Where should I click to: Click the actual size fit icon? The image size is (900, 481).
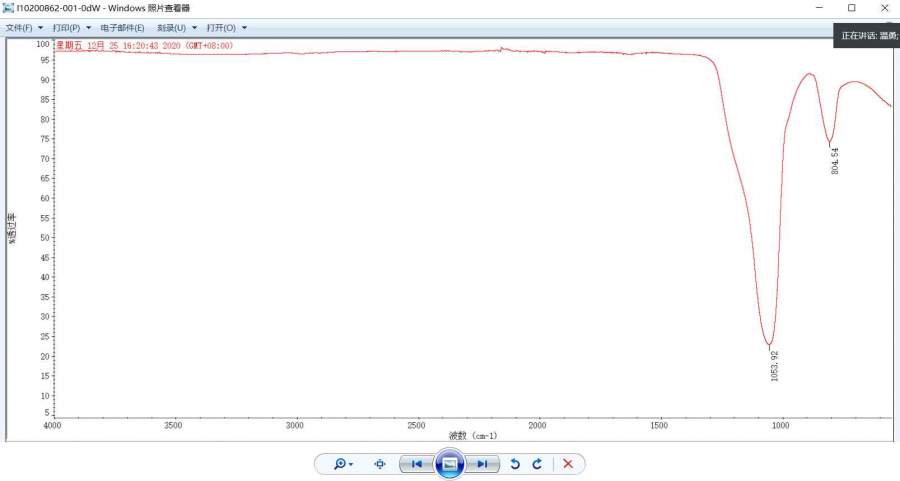(380, 464)
